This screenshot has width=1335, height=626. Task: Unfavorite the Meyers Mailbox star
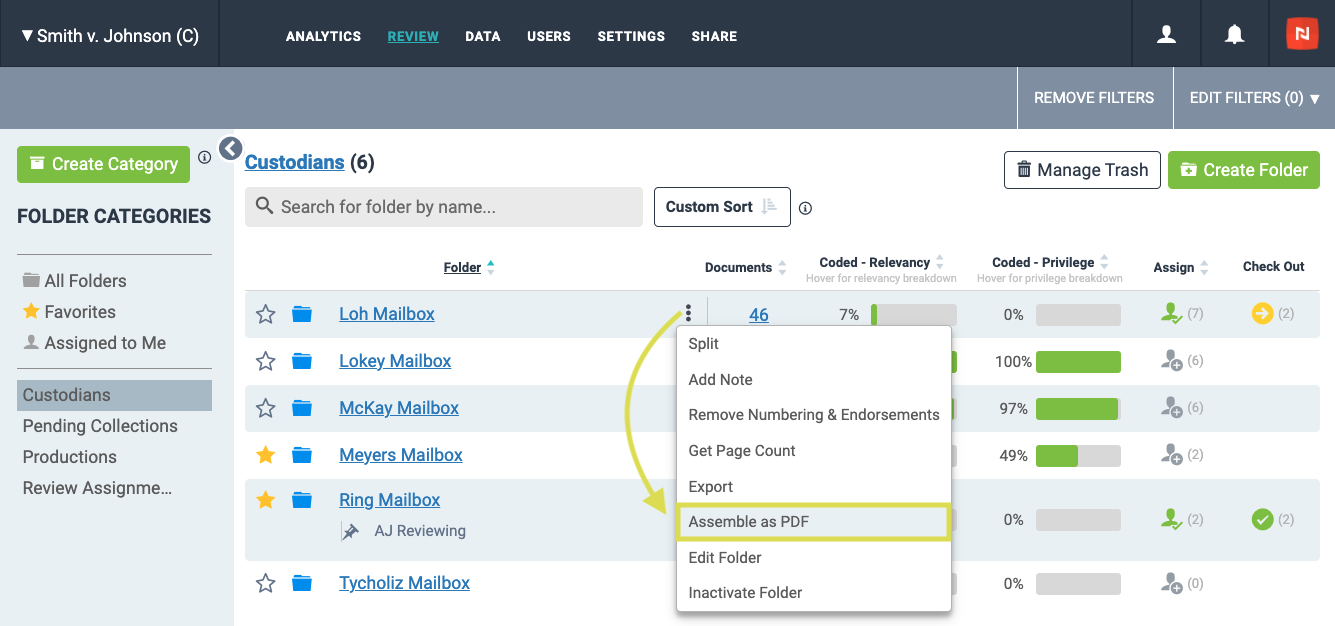pos(265,455)
